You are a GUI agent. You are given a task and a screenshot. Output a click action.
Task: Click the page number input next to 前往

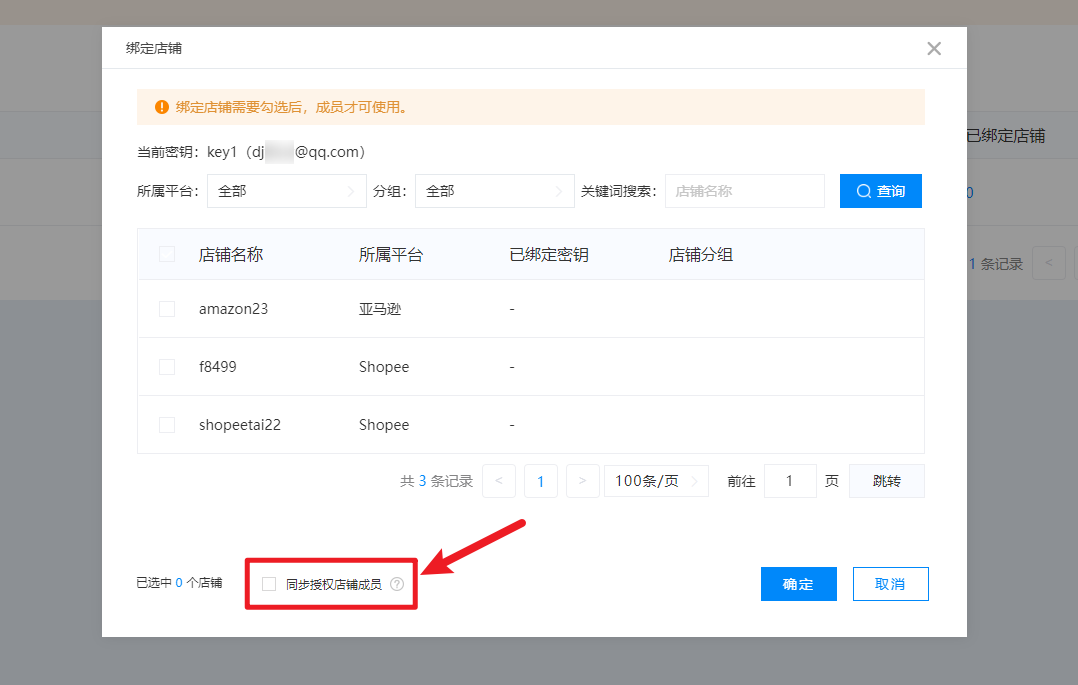coord(789,481)
